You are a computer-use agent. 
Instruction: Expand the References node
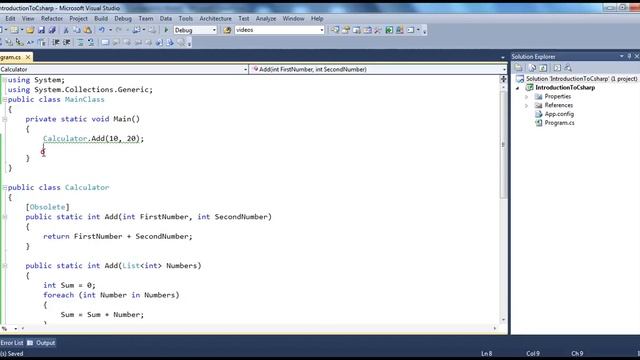527,105
